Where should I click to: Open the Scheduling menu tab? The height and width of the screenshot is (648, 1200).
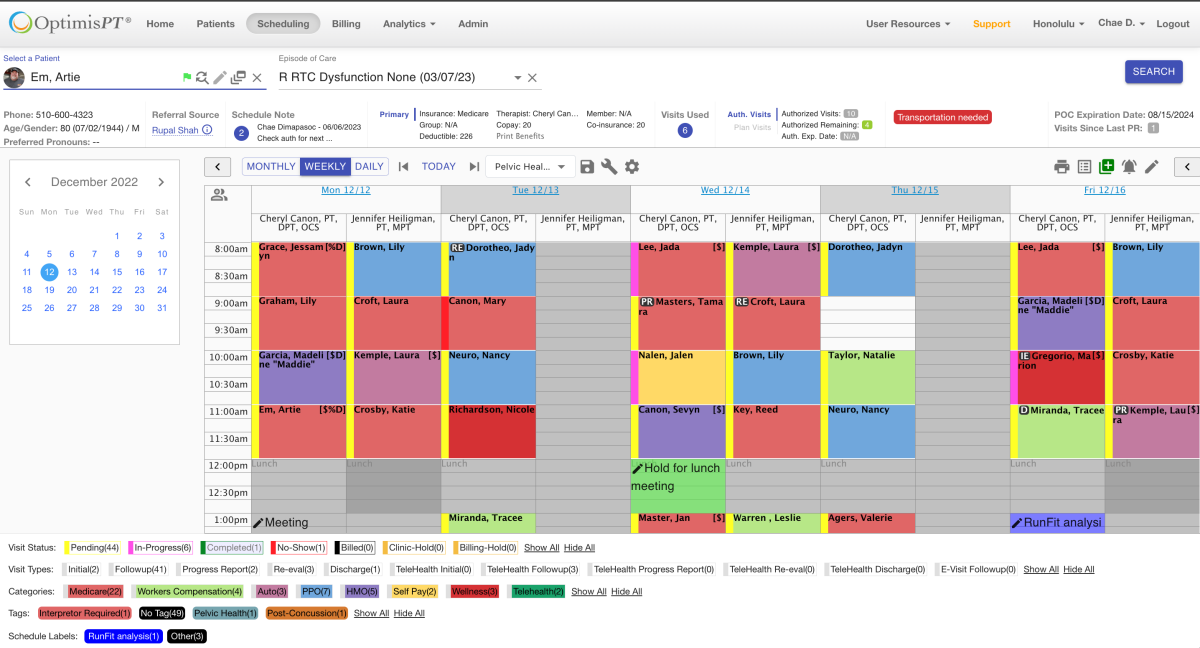point(282,23)
